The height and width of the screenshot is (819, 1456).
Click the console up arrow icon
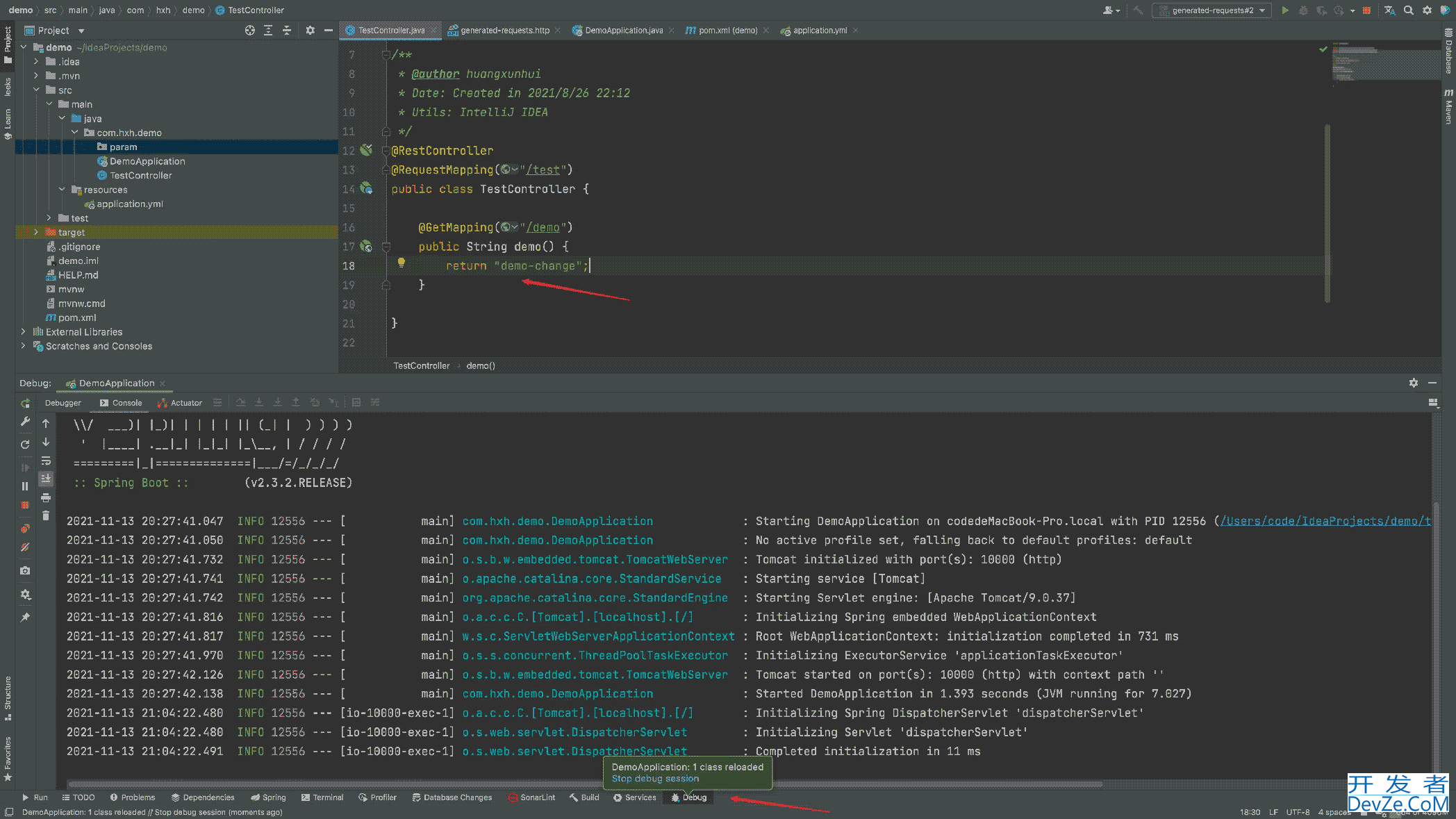(x=46, y=423)
